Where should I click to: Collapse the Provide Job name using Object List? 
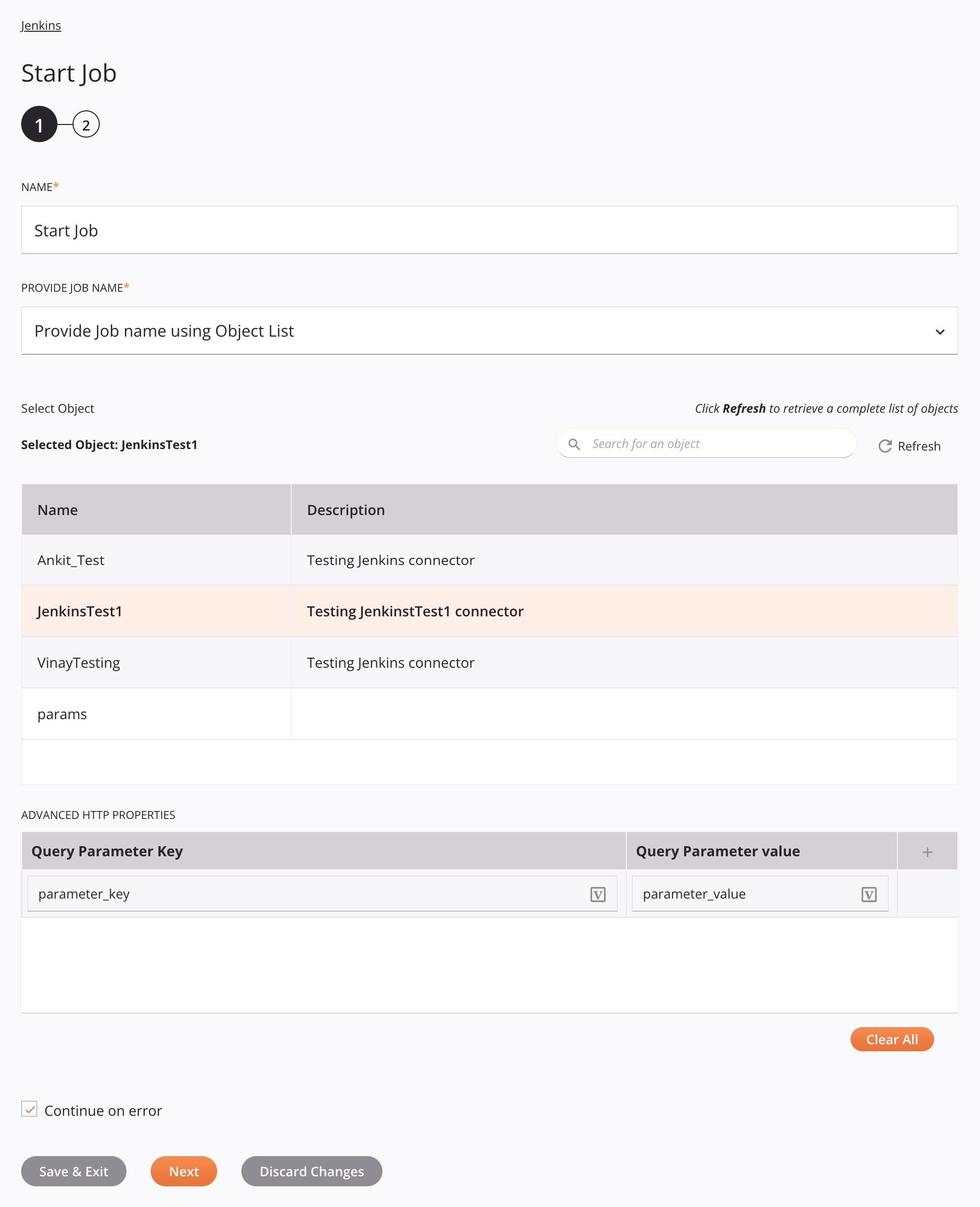[939, 331]
